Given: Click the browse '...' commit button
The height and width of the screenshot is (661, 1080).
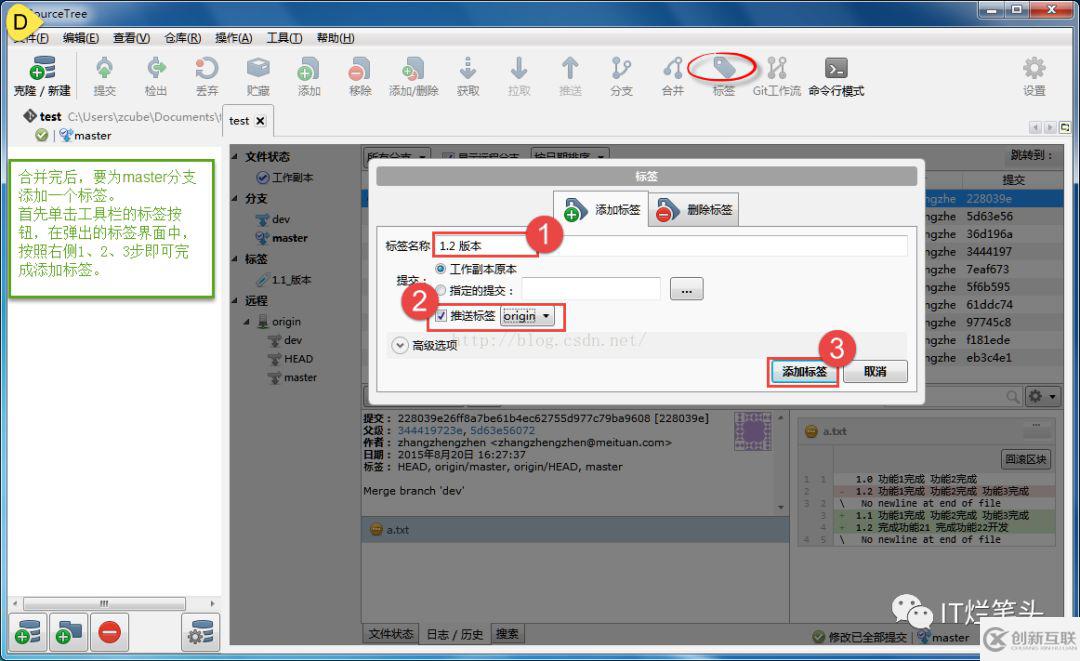Looking at the screenshot, I should (687, 290).
